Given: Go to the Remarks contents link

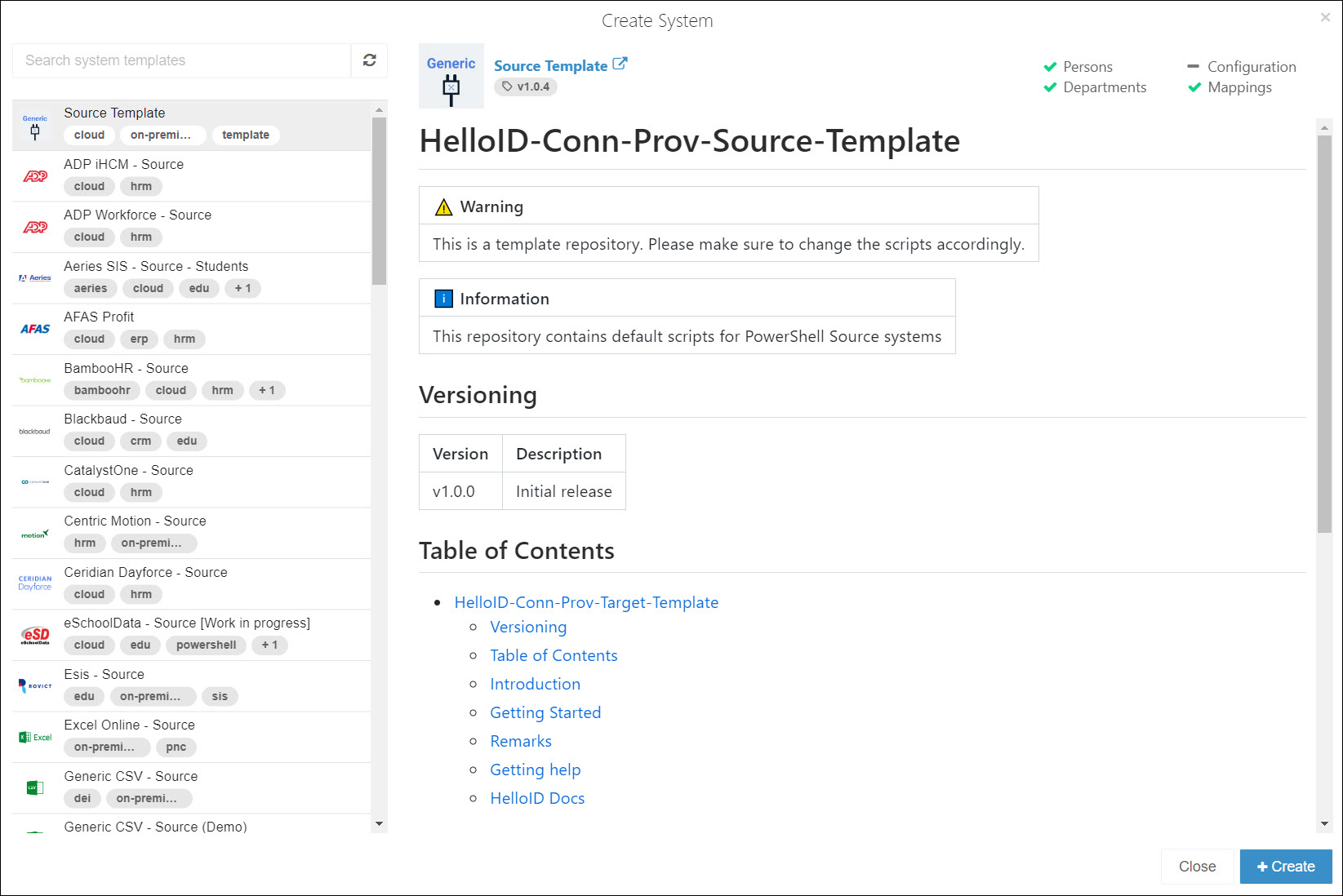Looking at the screenshot, I should tap(521, 741).
